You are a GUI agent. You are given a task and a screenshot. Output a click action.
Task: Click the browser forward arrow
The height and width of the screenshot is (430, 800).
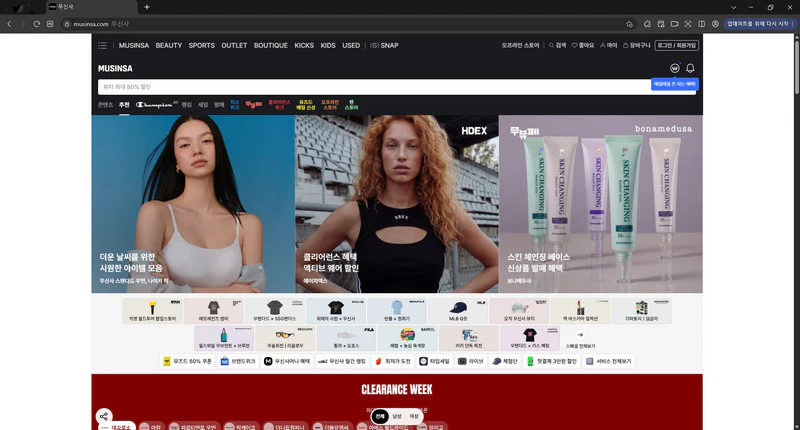[x=23, y=24]
